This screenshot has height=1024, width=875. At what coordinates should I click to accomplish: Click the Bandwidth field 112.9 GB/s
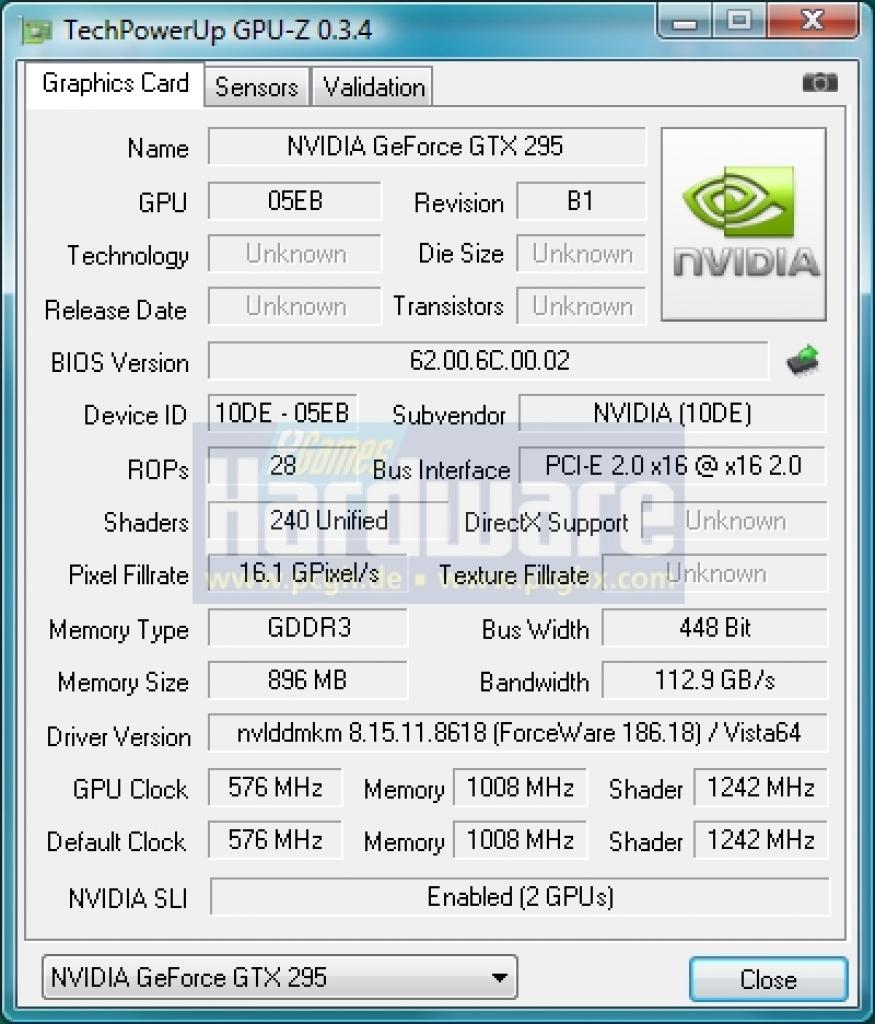(714, 680)
